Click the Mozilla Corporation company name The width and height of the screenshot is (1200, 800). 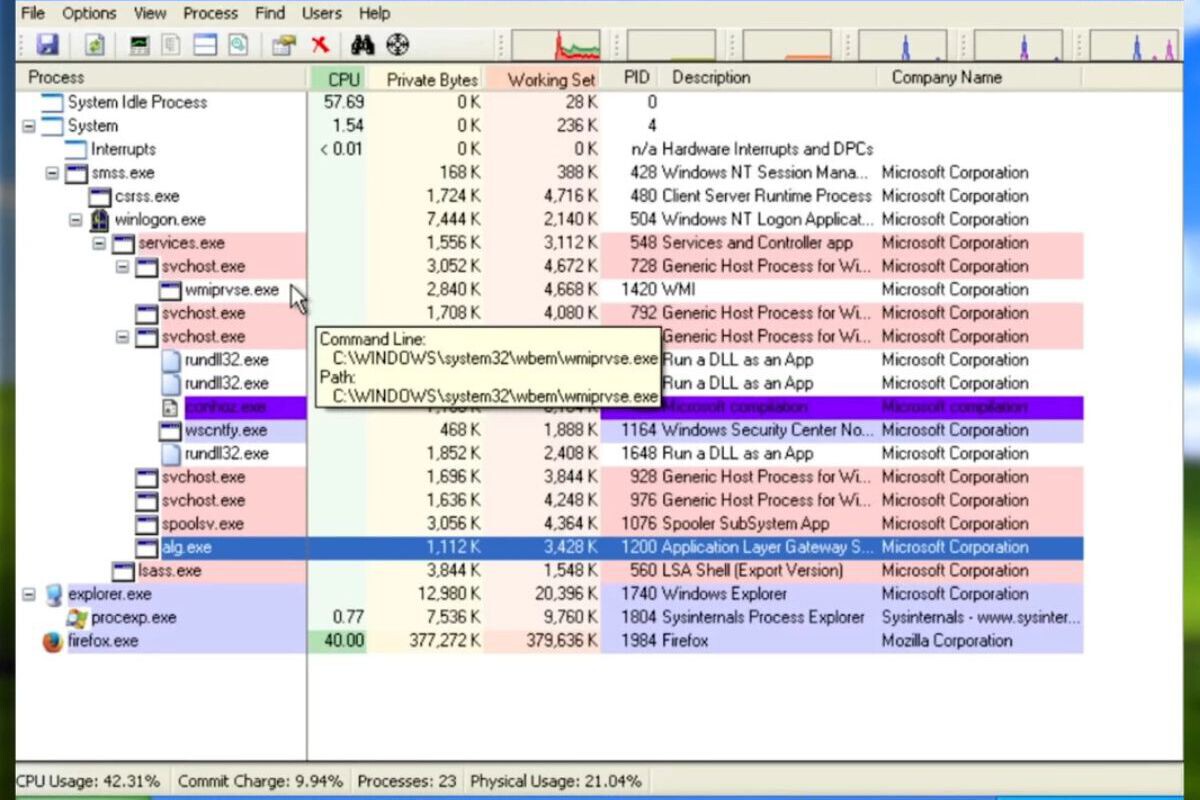[x=946, y=641]
